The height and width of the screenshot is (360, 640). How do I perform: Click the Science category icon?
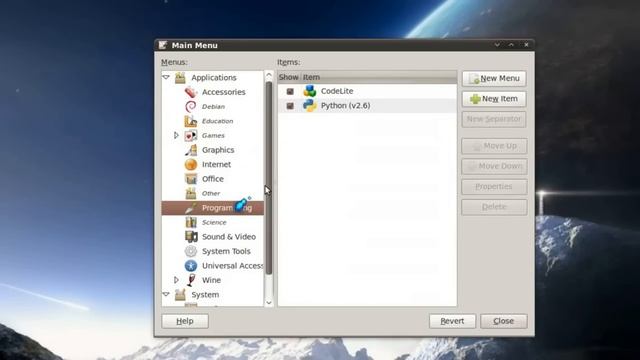pyautogui.click(x=191, y=222)
